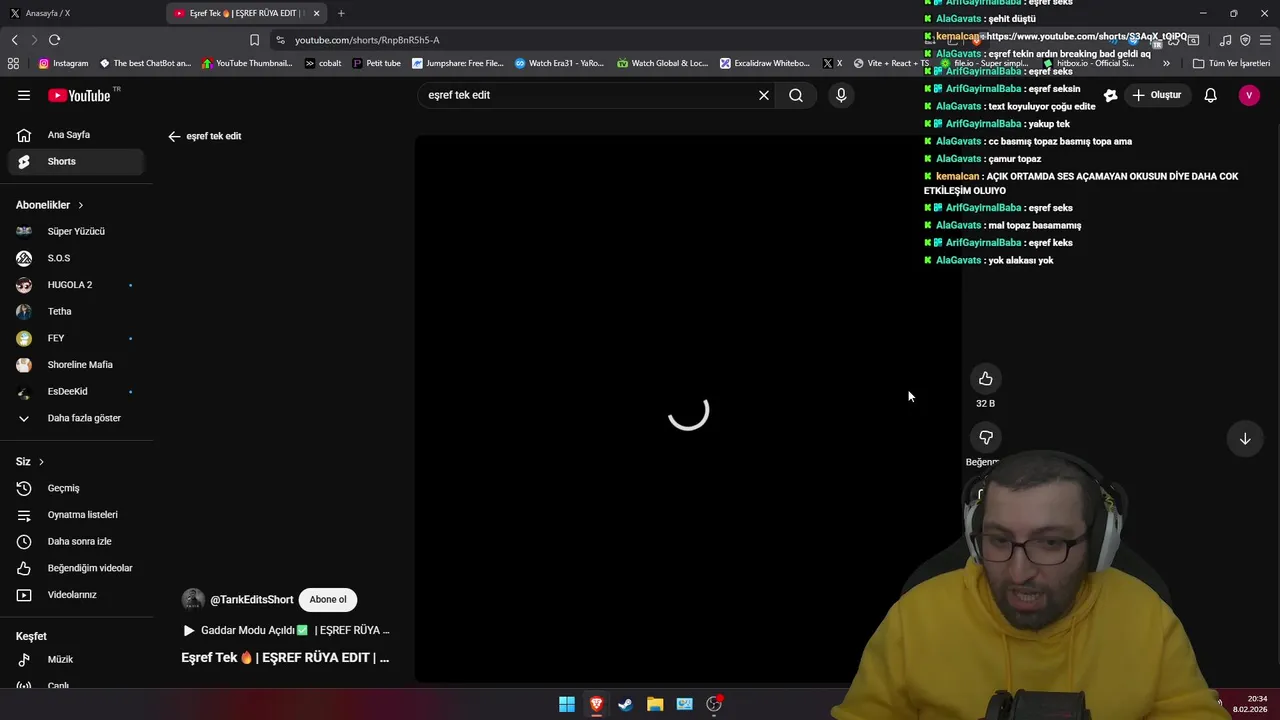Open Oynatma listeleri in the sidebar
Image resolution: width=1280 pixels, height=720 pixels.
click(x=75, y=515)
